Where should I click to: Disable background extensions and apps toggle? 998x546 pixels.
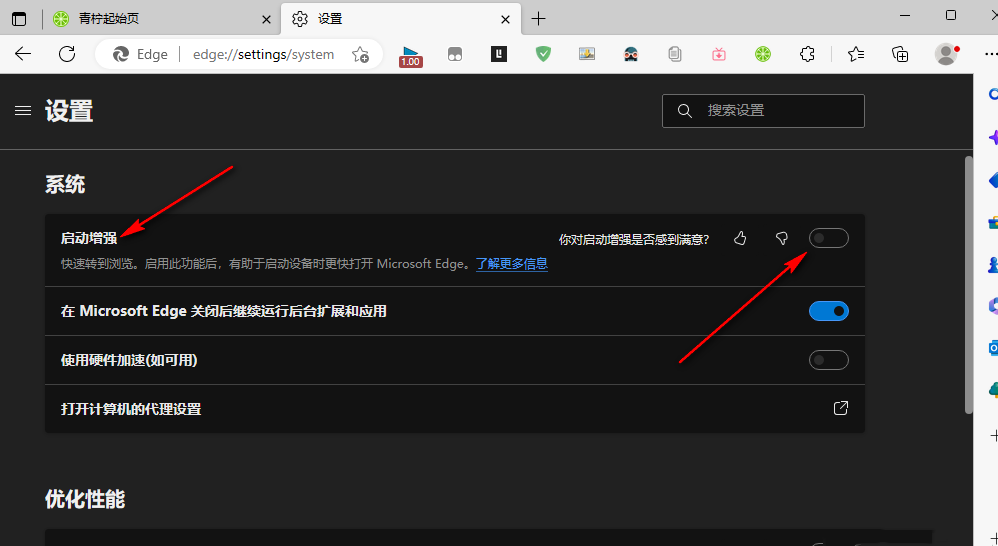(x=828, y=311)
